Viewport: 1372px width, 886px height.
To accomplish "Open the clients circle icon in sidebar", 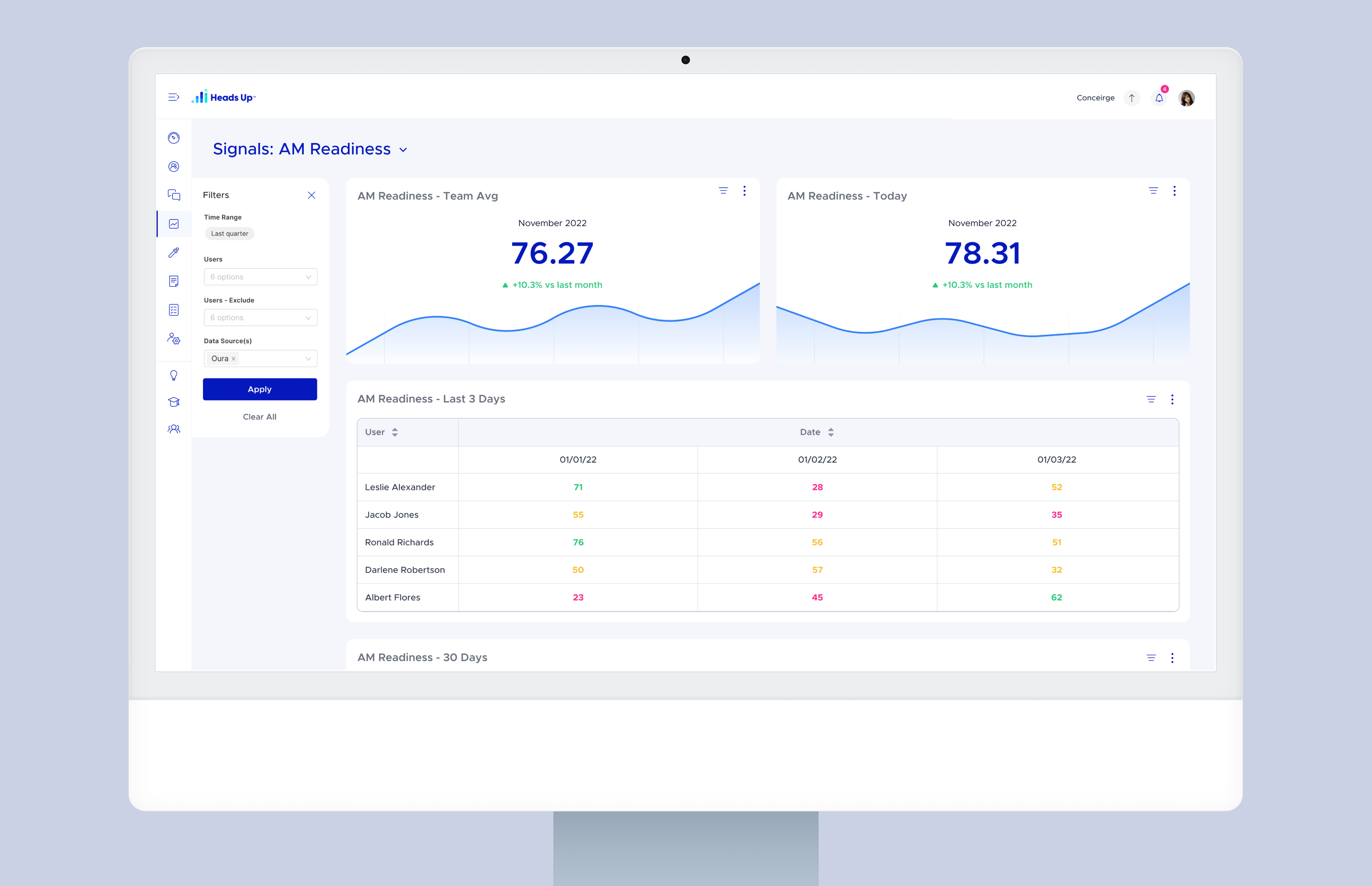I will tap(174, 166).
